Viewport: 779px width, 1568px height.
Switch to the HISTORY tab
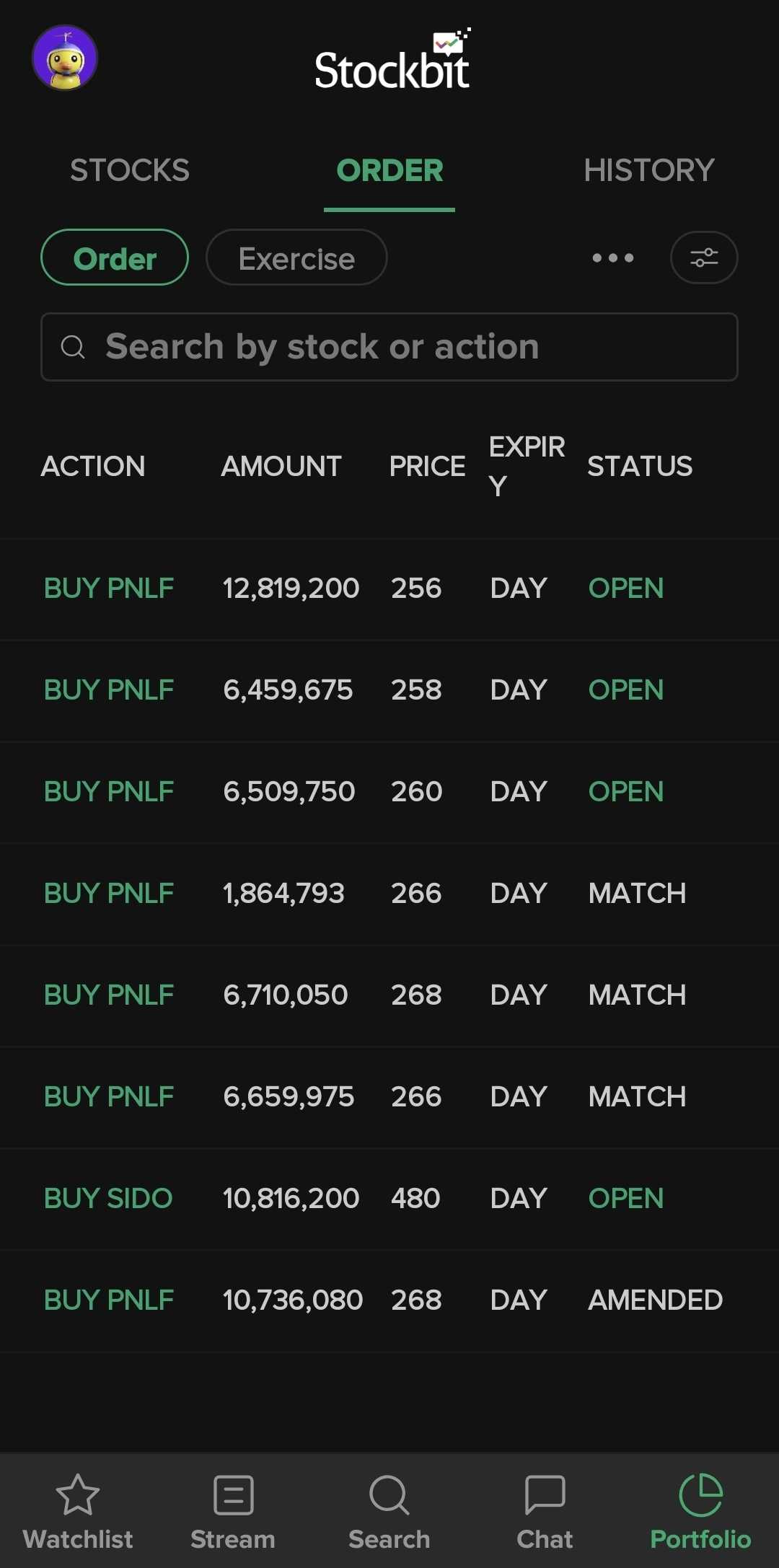point(648,171)
